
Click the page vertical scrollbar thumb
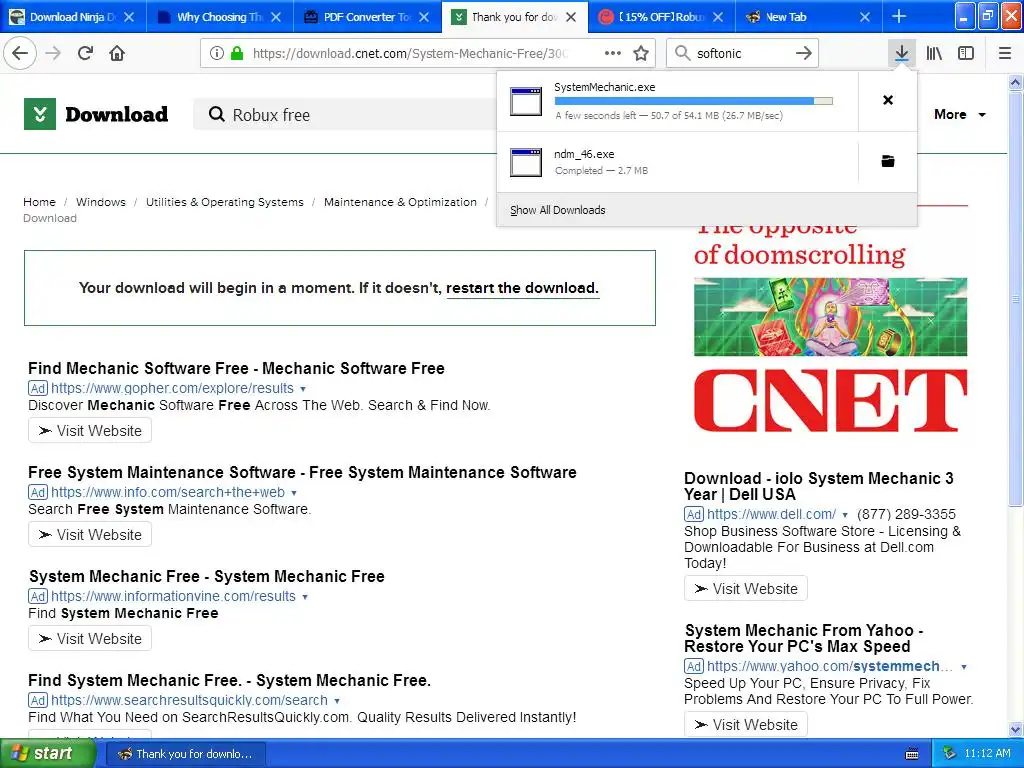1016,298
